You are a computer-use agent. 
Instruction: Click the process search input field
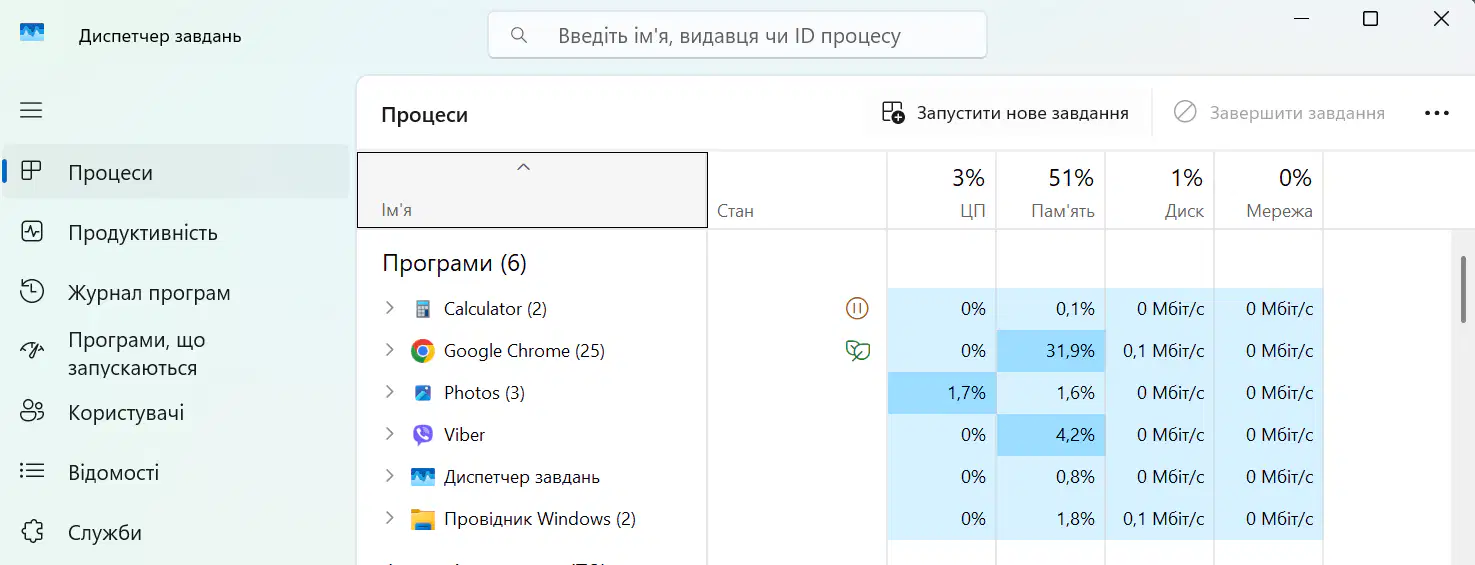point(737,36)
